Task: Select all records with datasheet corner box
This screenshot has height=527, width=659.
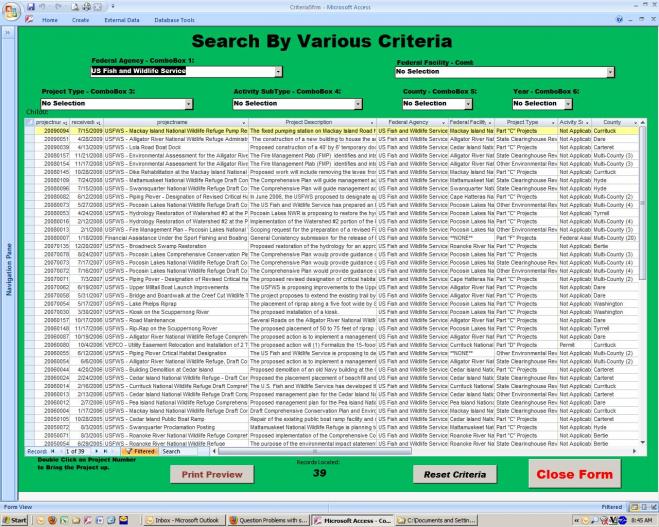Action: point(29,122)
